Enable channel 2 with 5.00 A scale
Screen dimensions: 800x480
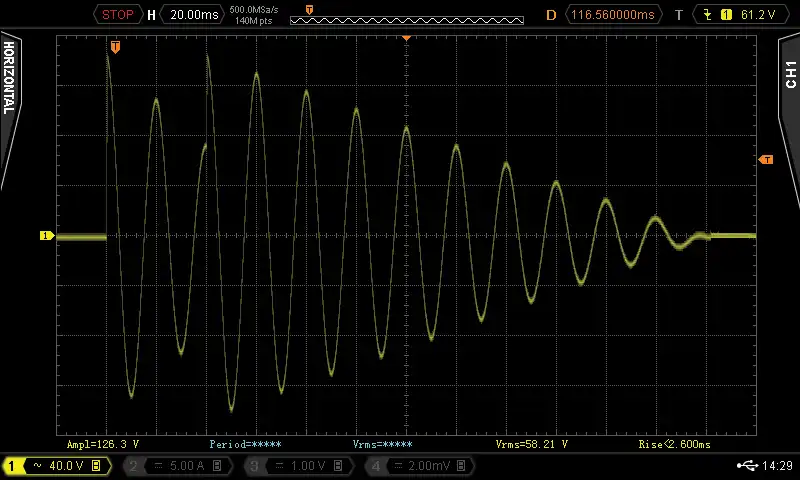pos(176,466)
